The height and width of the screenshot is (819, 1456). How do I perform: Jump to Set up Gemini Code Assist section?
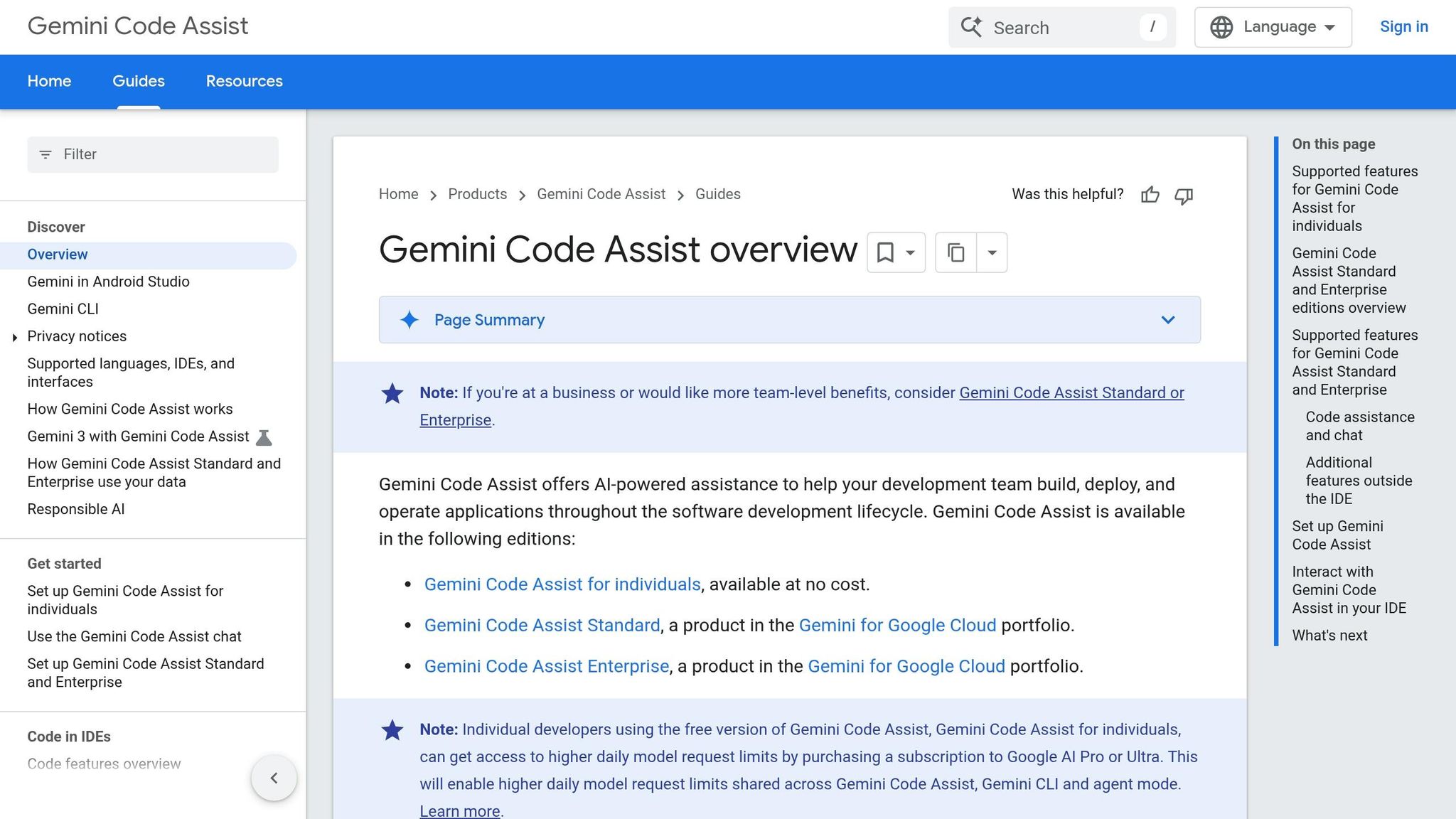1337,535
